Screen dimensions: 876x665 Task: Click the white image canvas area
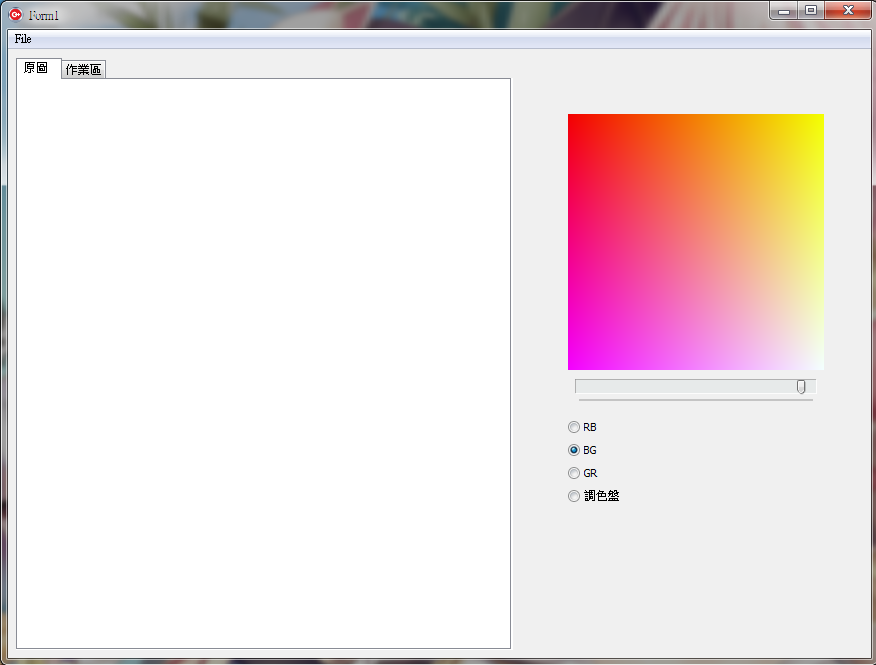[263, 363]
